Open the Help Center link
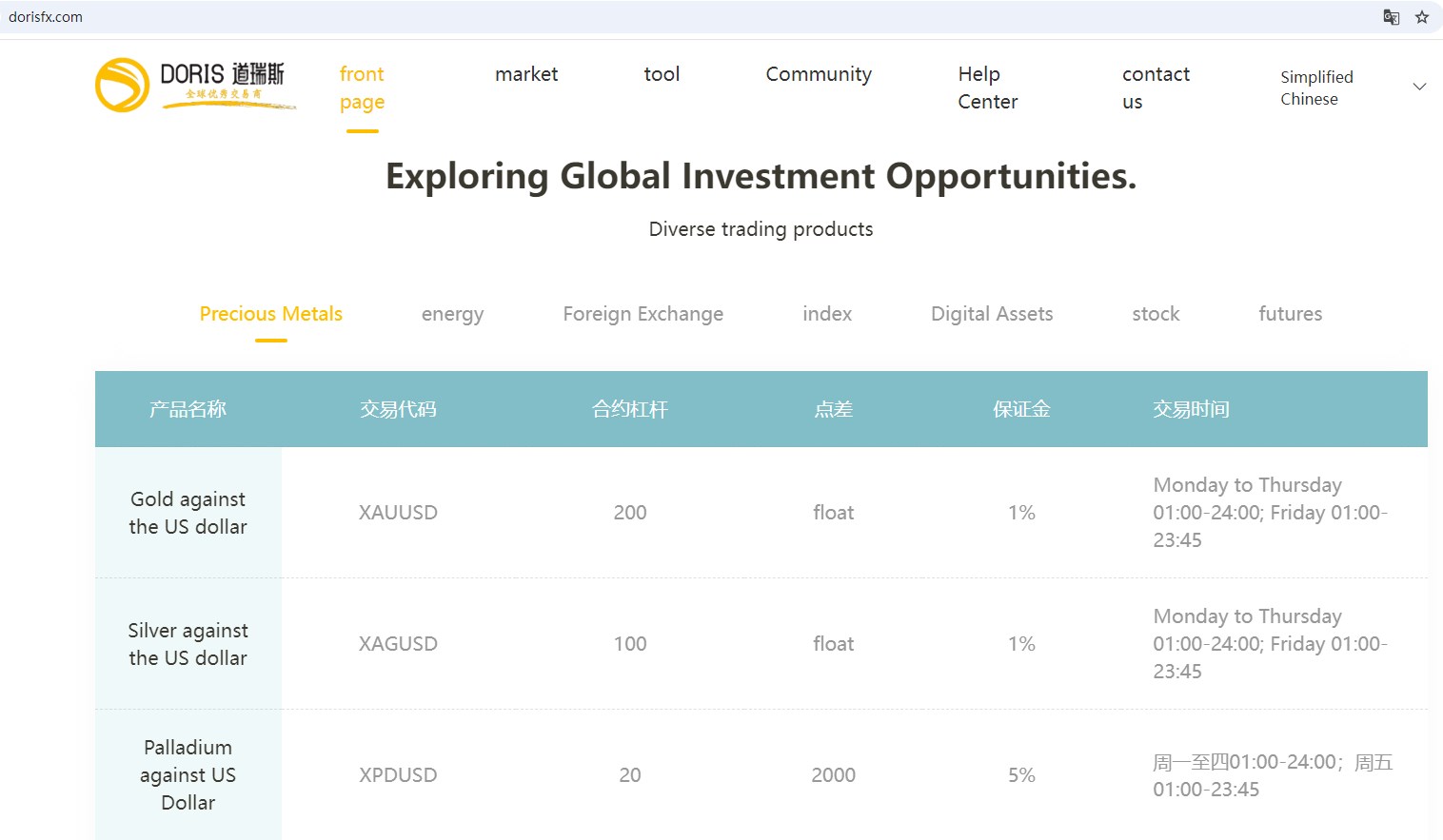The width and height of the screenshot is (1443, 840). point(987,88)
